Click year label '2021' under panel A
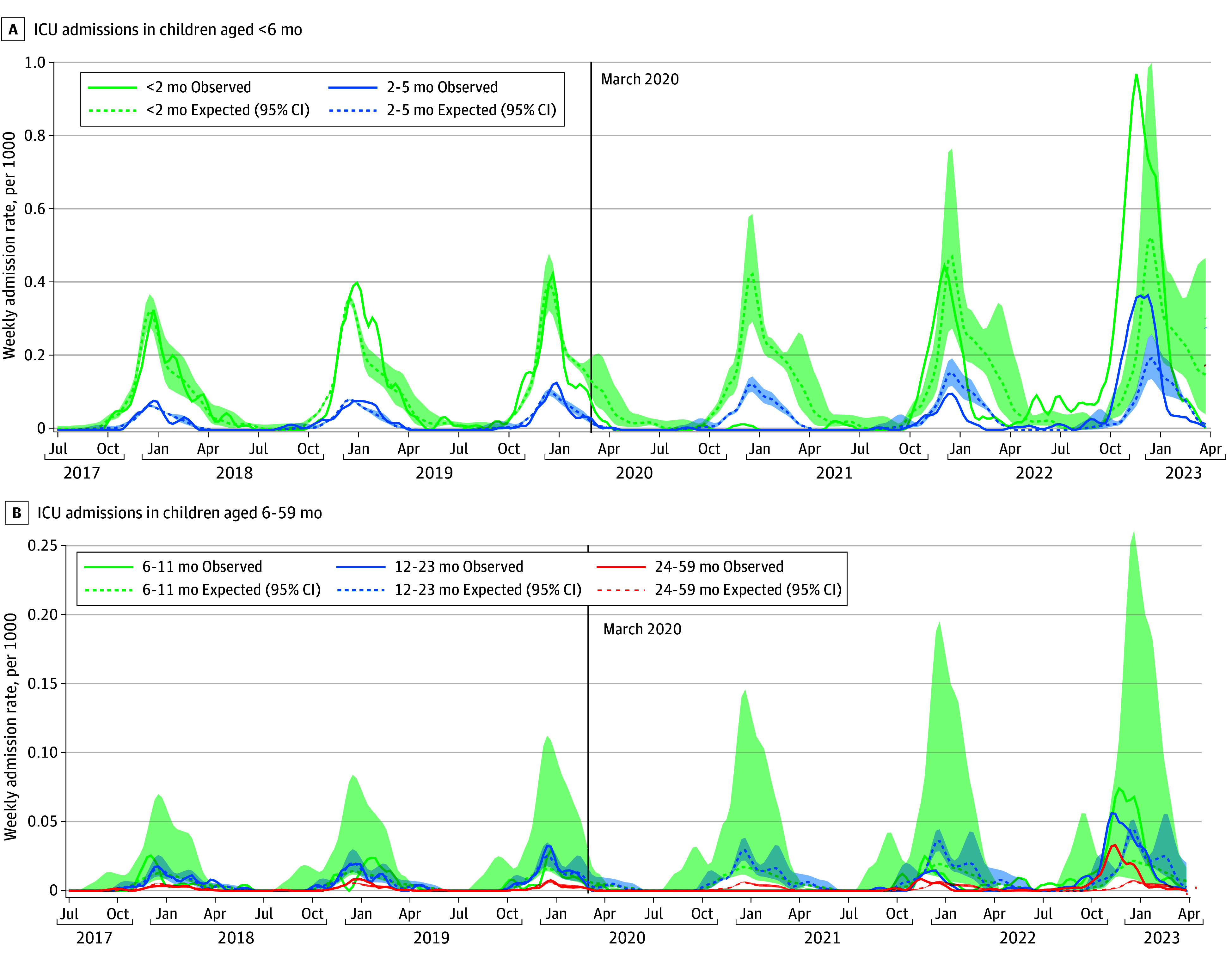 coord(834,473)
